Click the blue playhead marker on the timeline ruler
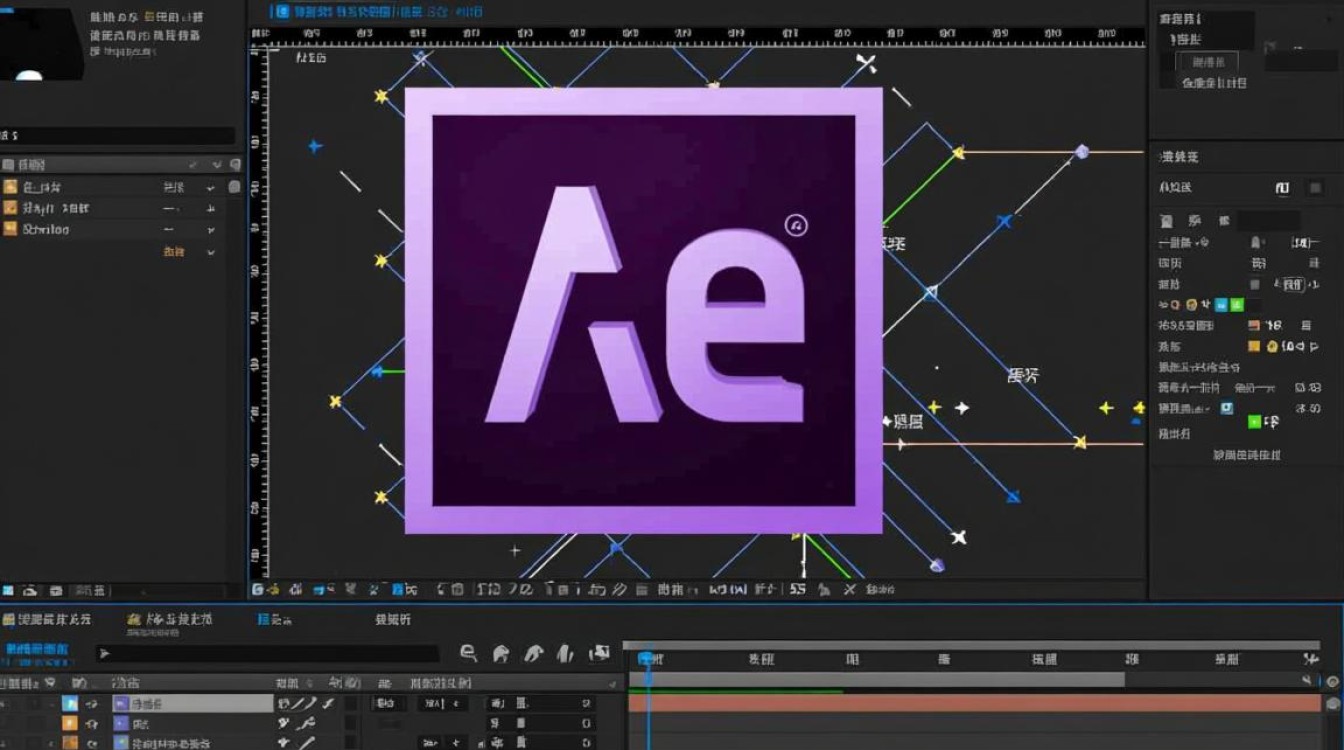 [x=647, y=661]
